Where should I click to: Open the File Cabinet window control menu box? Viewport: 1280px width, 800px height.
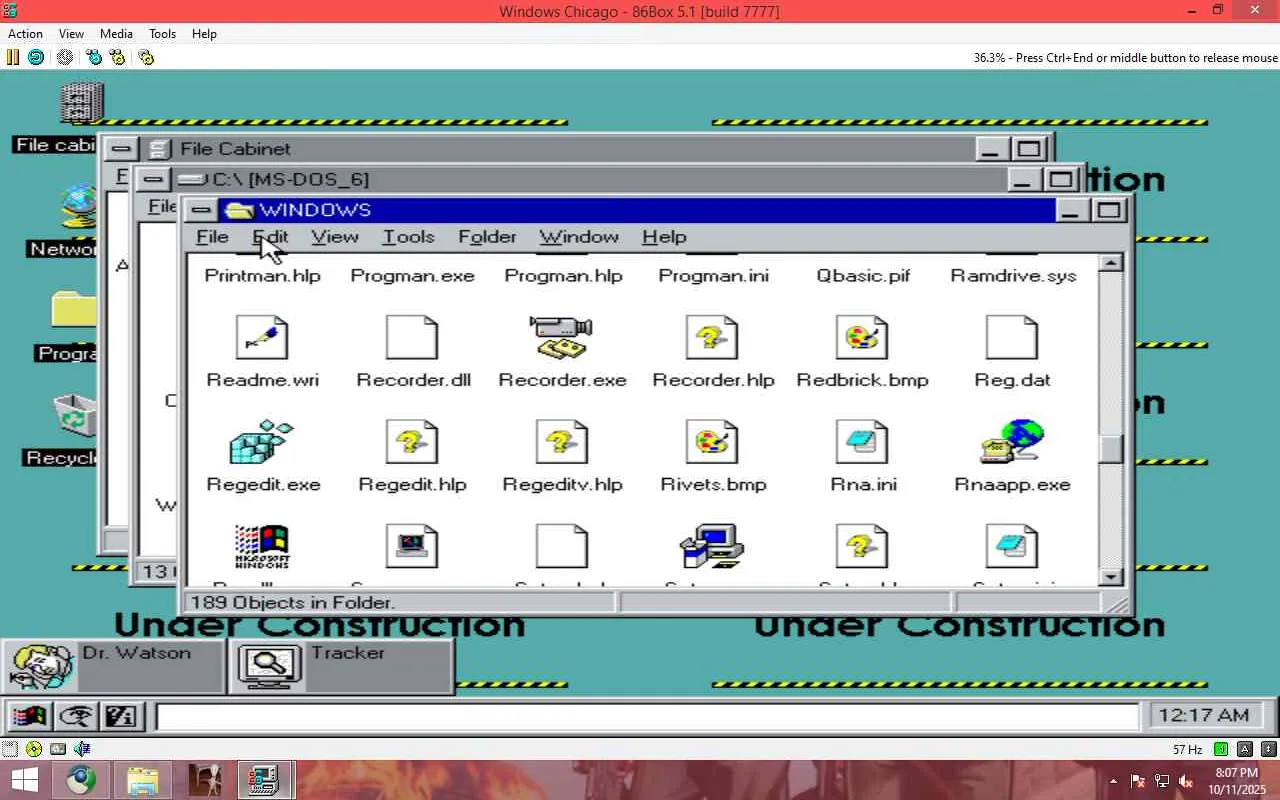click(120, 150)
